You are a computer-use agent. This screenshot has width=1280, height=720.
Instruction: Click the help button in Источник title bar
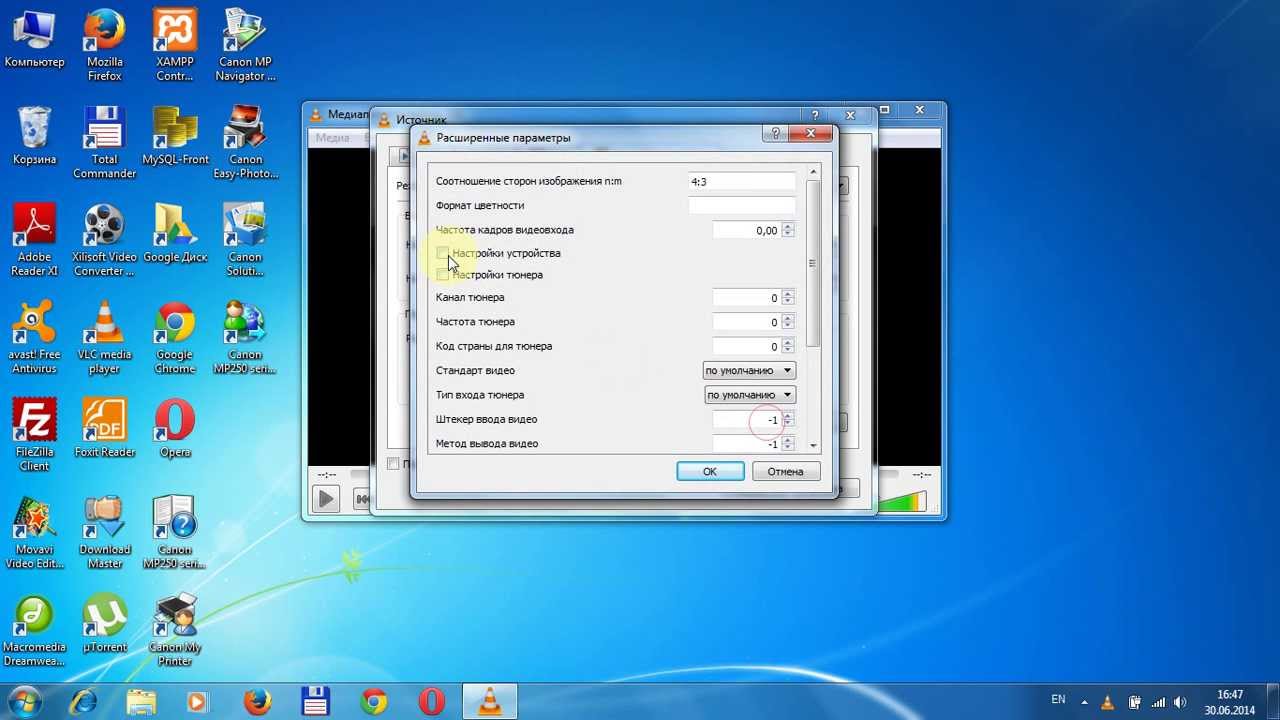click(815, 116)
